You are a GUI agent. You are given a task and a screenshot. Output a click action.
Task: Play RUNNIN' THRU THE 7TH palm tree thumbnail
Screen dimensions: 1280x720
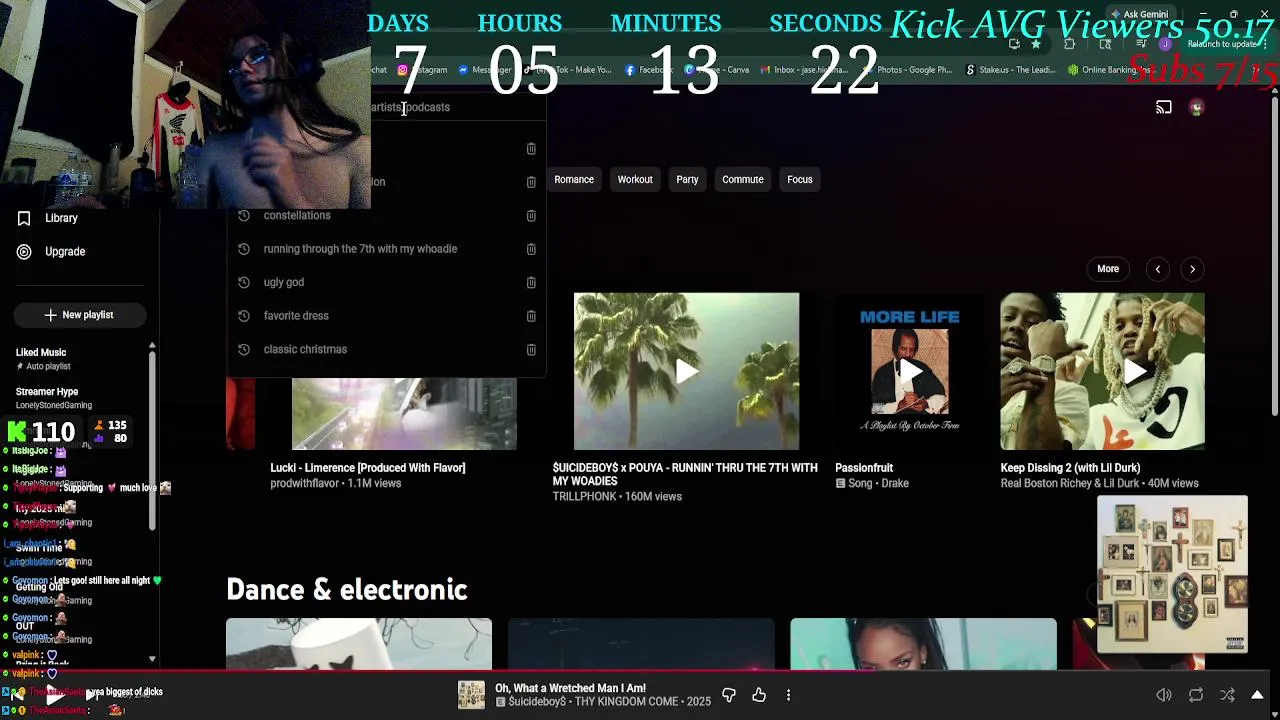686,372
